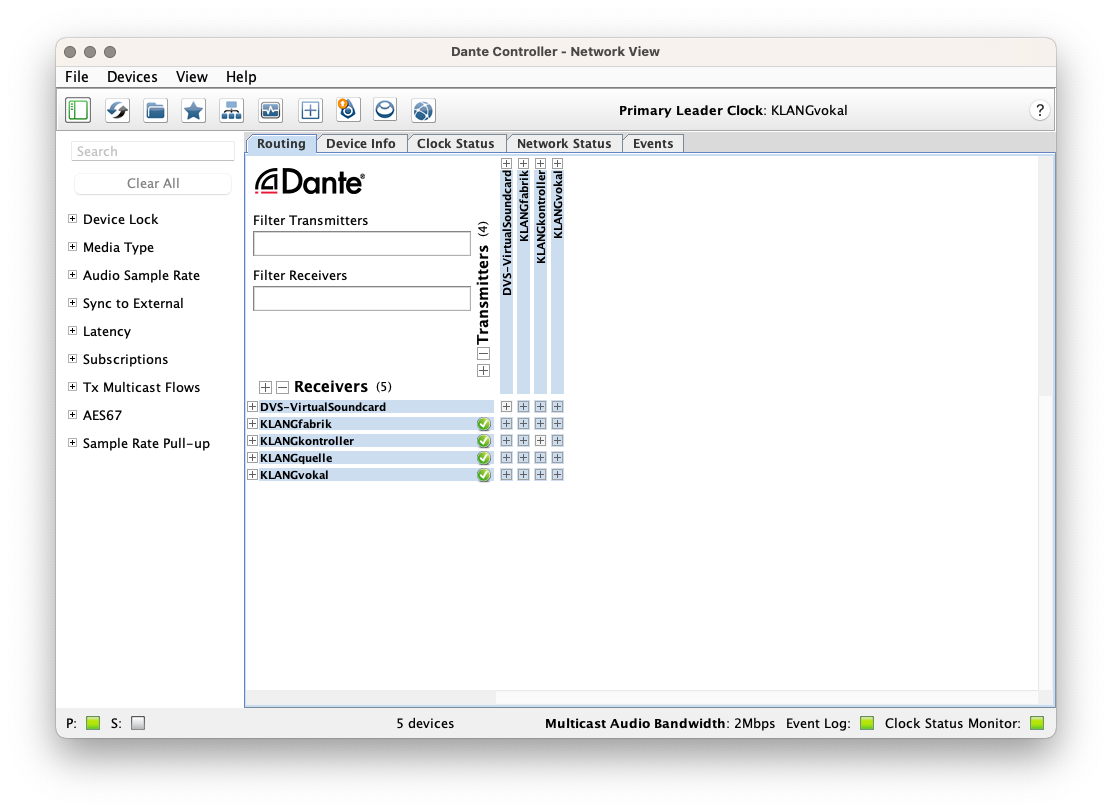Open the network interface tree icon
The height and width of the screenshot is (812, 1112).
(x=232, y=110)
